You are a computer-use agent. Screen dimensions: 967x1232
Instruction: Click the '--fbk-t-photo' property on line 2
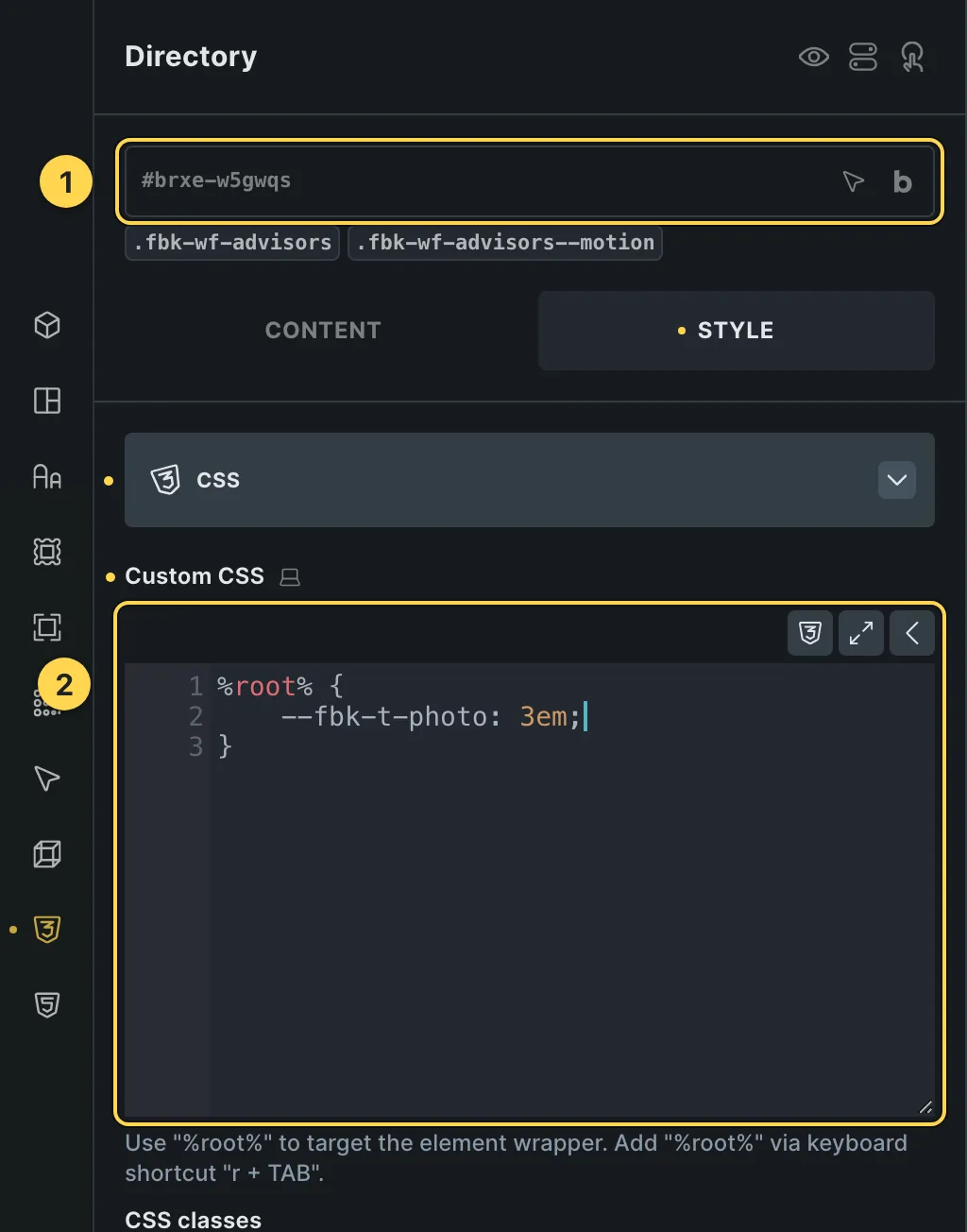384,716
